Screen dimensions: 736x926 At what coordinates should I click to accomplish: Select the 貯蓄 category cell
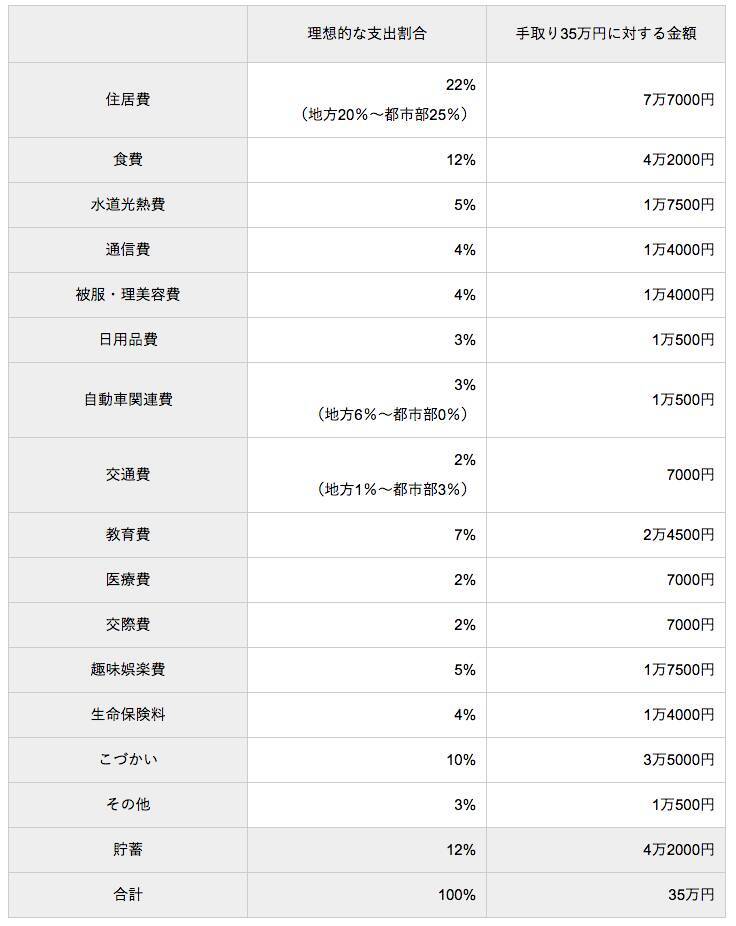(128, 850)
